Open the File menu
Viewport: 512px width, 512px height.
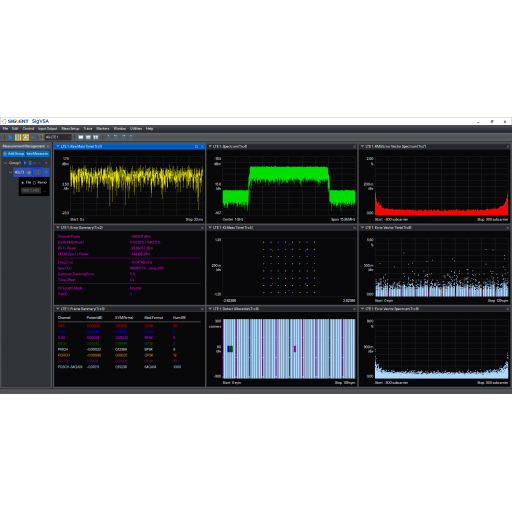(5, 129)
